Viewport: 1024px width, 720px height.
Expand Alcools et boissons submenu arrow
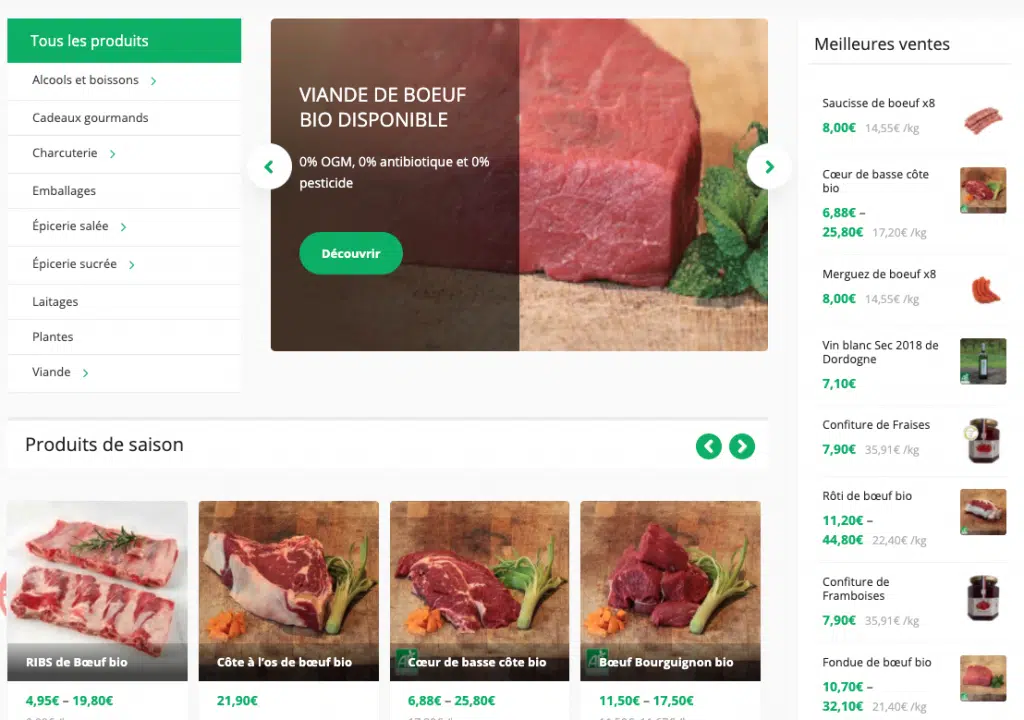tap(154, 81)
